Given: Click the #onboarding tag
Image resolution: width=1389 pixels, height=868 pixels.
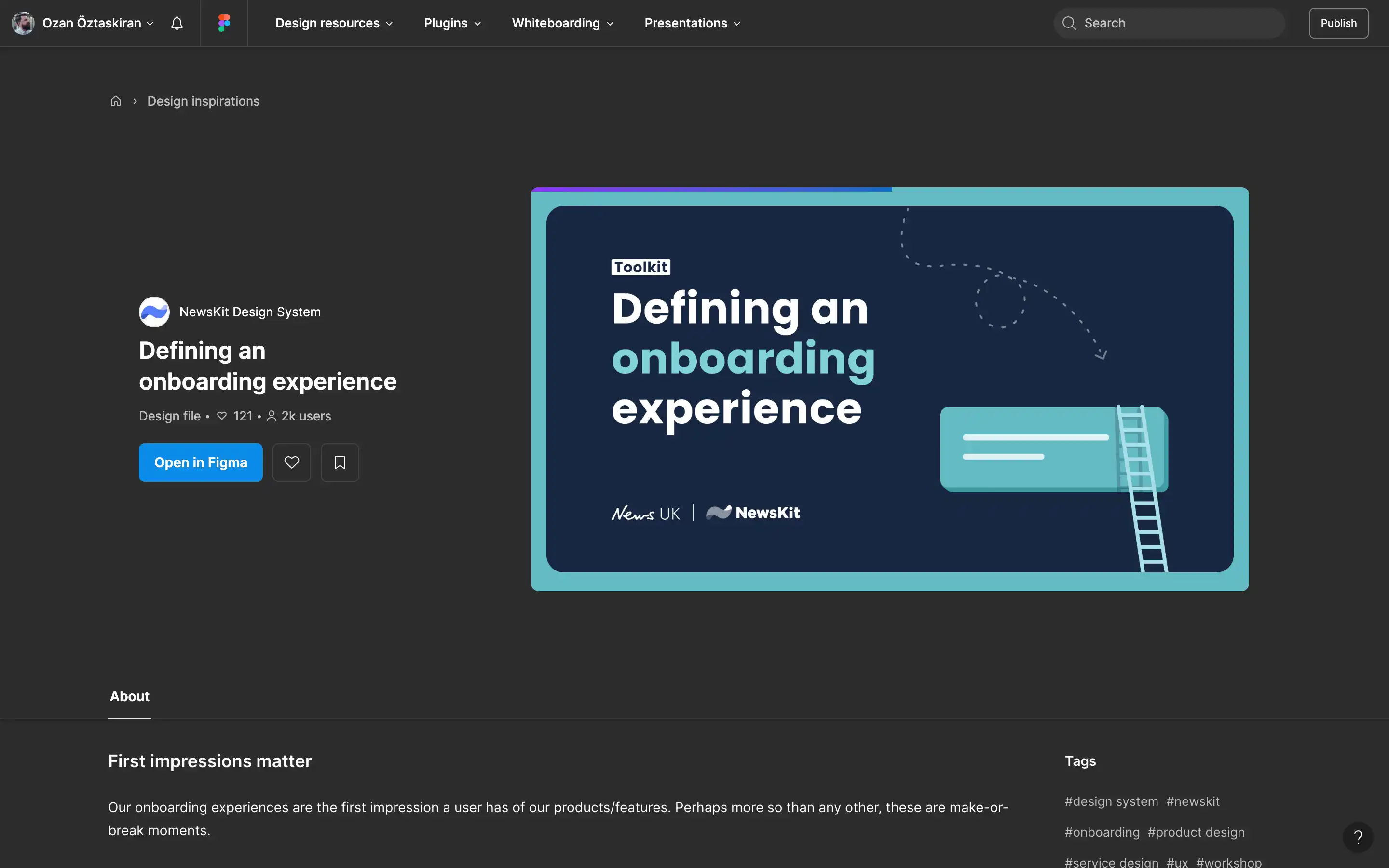Looking at the screenshot, I should [1102, 832].
